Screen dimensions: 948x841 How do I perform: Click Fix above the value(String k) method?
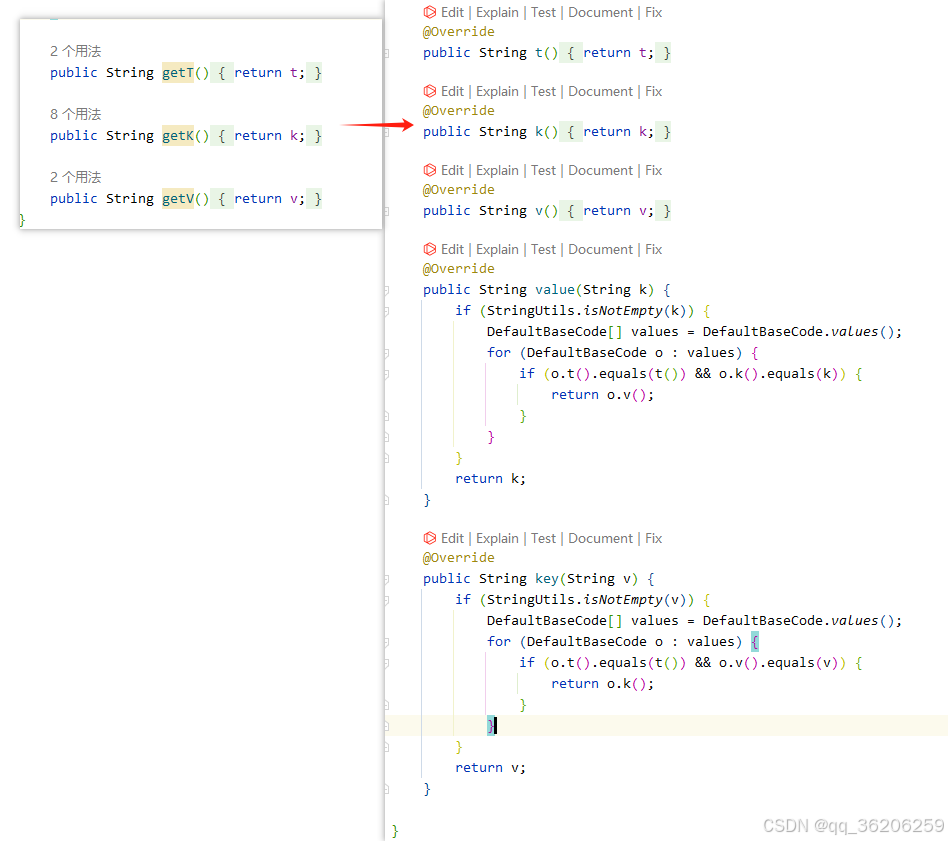(654, 249)
